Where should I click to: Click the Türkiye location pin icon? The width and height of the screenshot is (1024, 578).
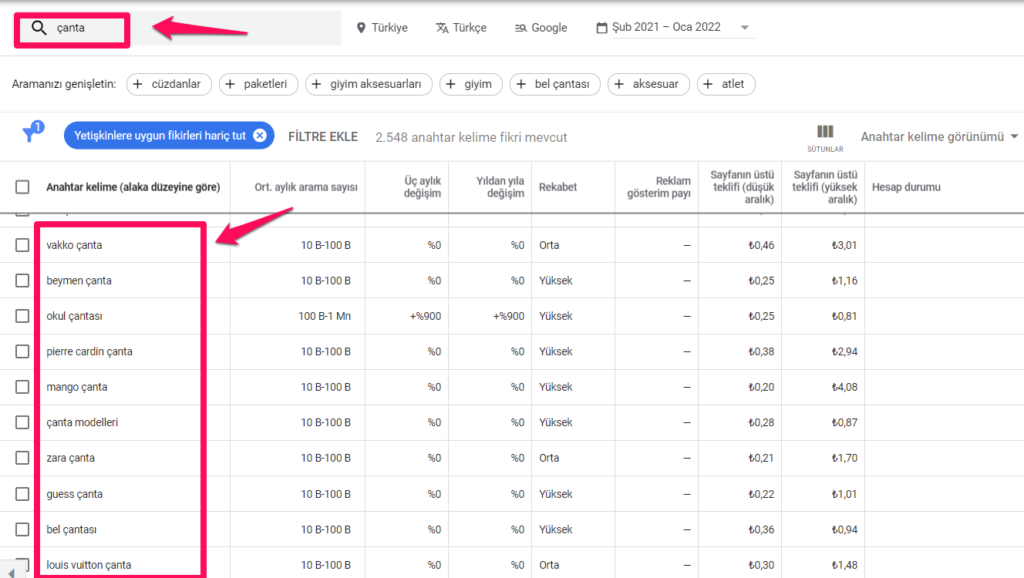coord(361,28)
